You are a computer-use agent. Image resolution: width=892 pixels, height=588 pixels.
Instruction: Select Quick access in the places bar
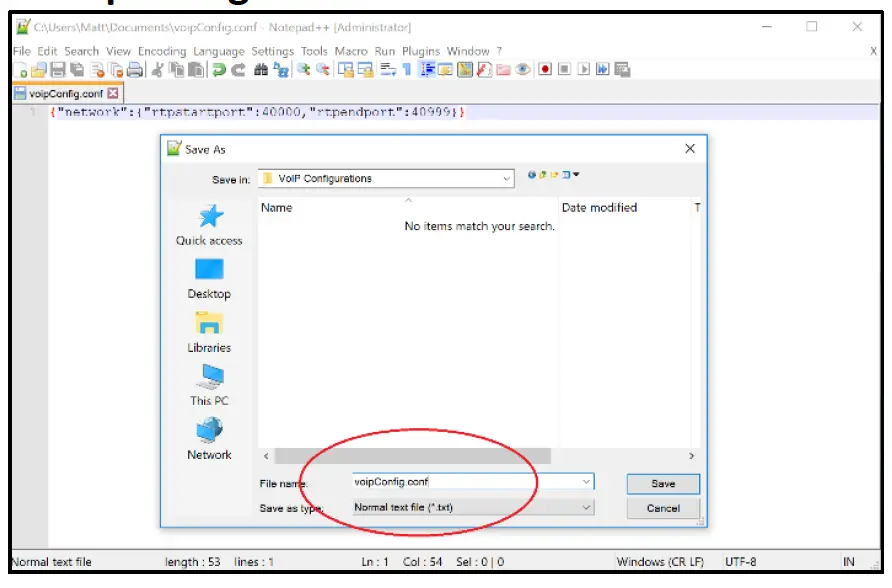click(209, 225)
